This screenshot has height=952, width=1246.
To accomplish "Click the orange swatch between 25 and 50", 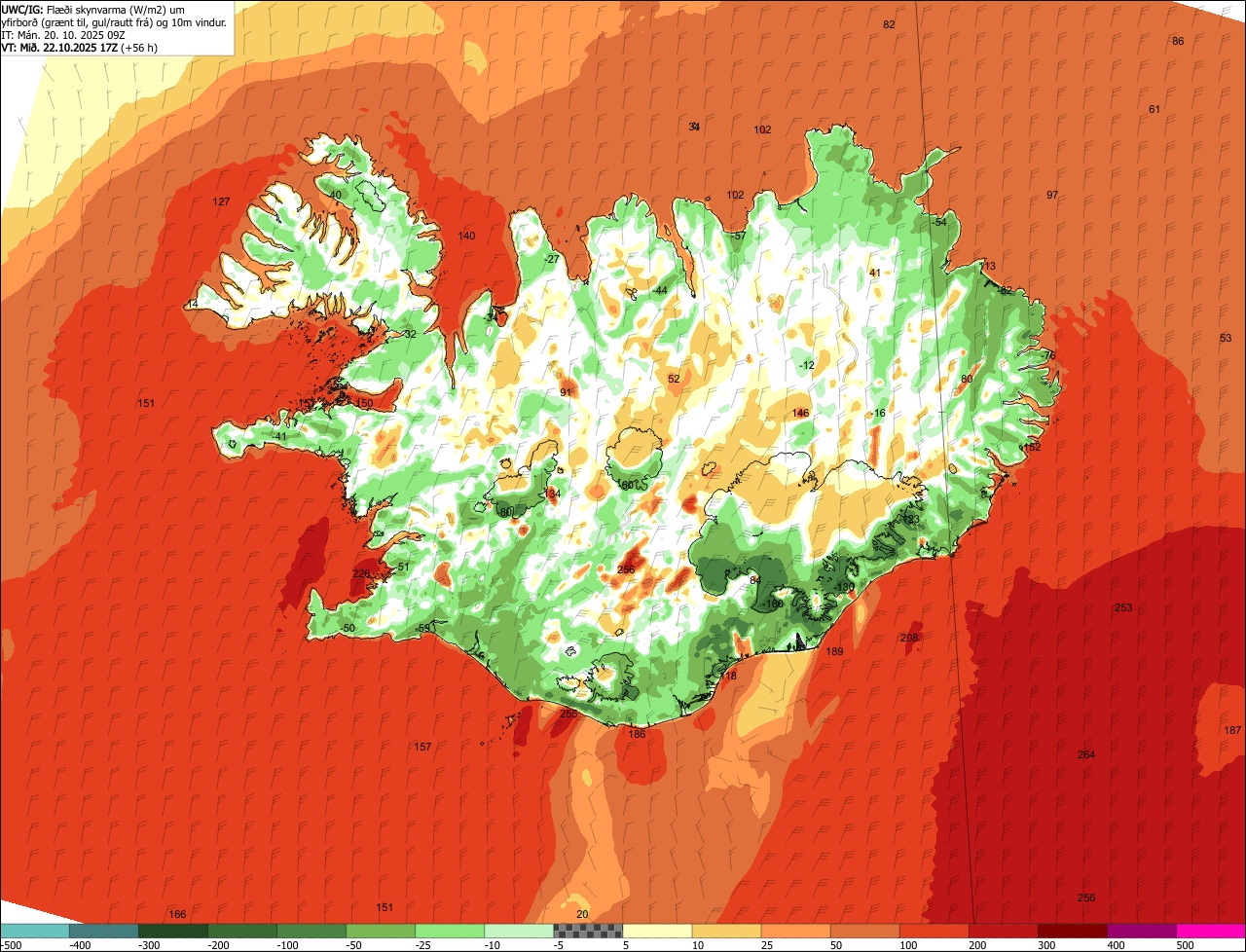I will tap(795, 931).
